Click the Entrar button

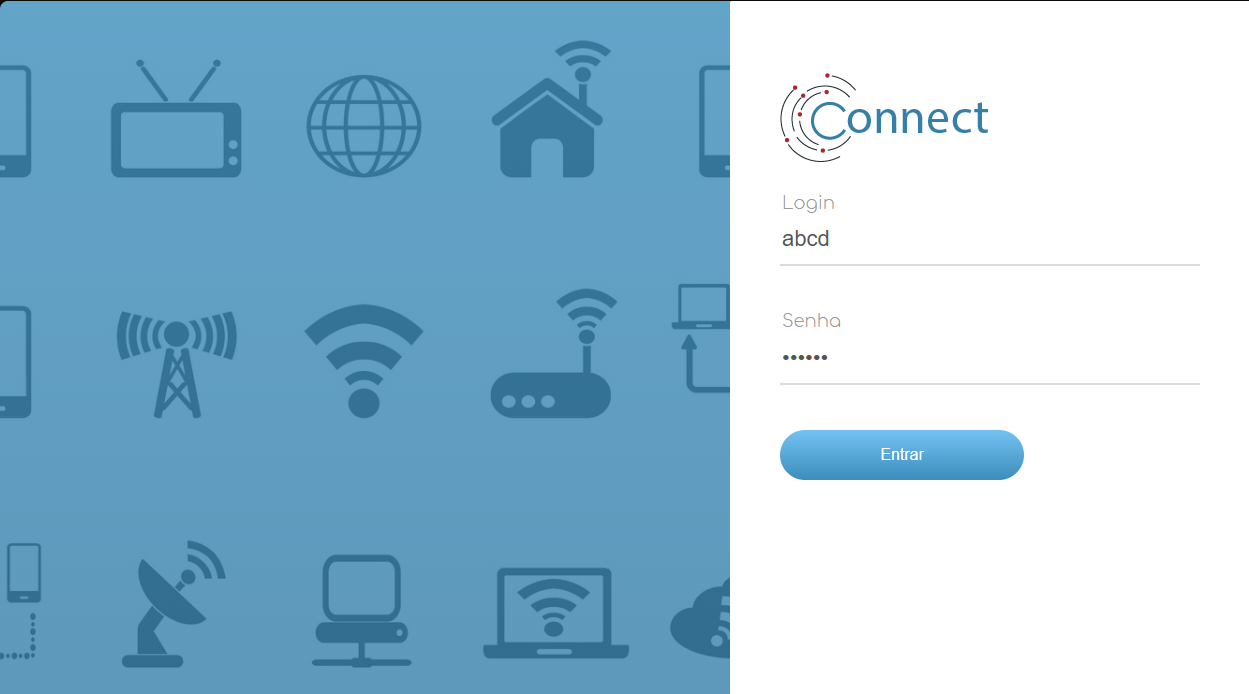coord(902,455)
